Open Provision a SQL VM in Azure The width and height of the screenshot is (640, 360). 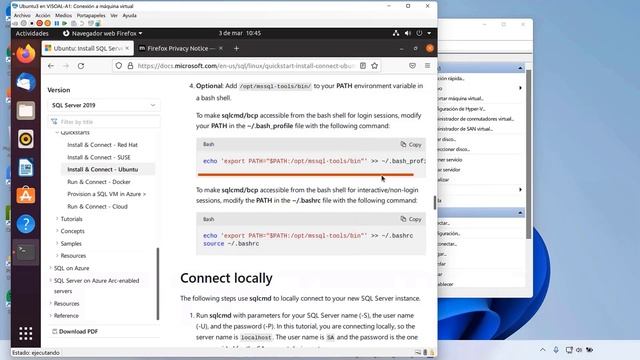point(107,194)
